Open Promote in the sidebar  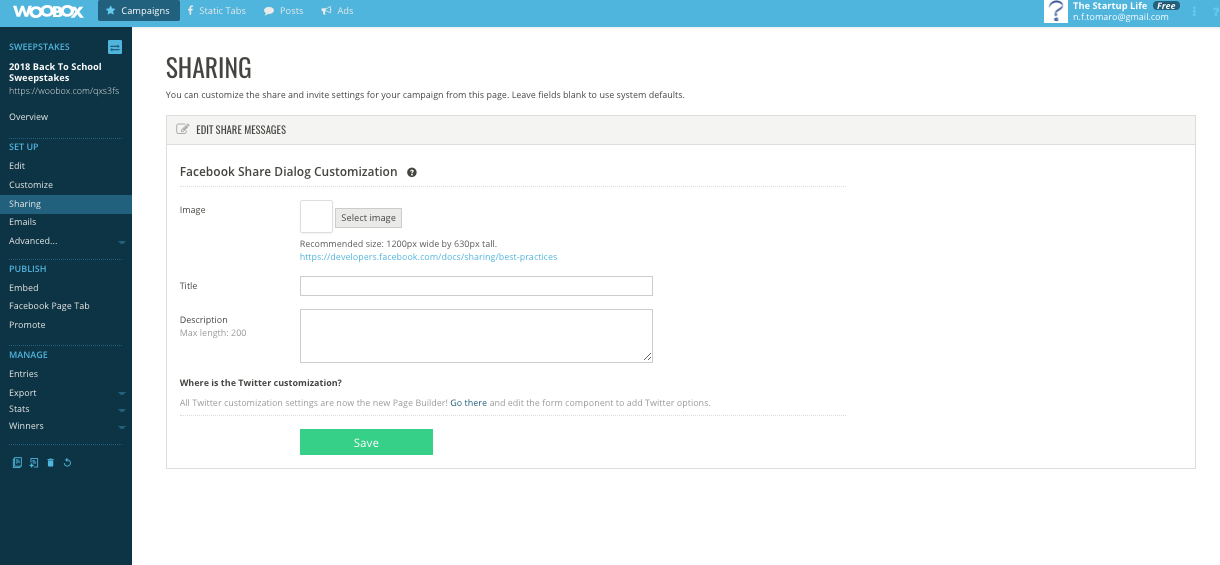pyautogui.click(x=27, y=325)
